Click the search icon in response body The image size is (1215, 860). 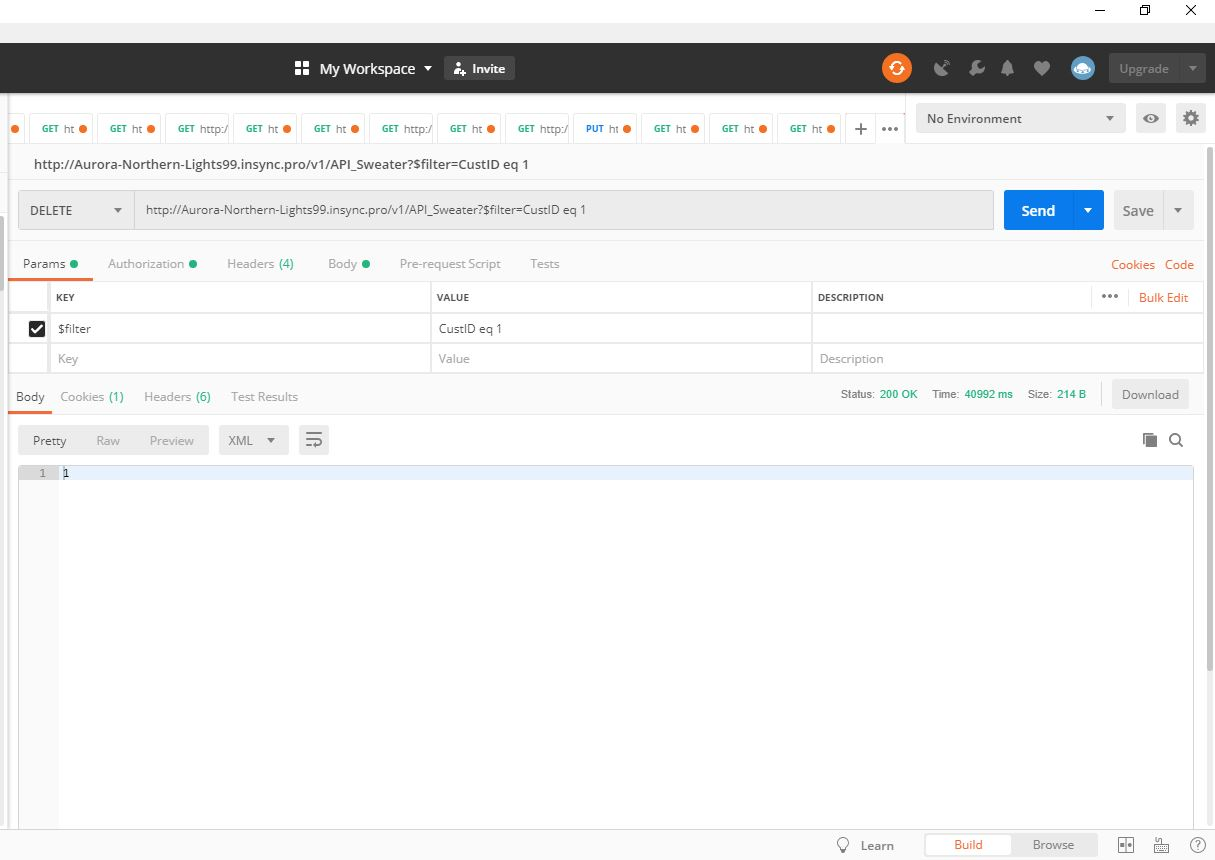coord(1176,440)
